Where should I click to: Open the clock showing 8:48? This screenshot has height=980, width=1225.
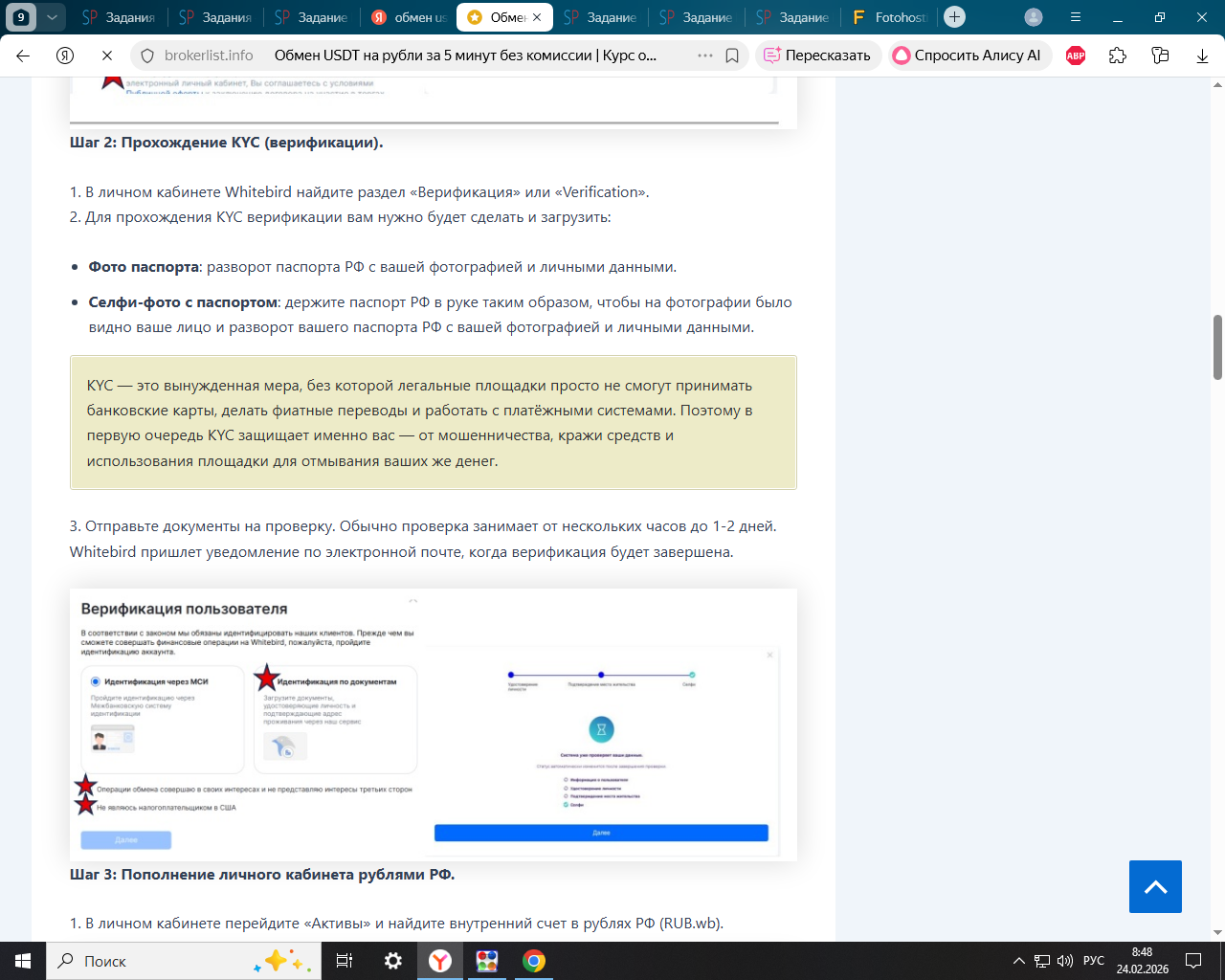(x=1143, y=961)
